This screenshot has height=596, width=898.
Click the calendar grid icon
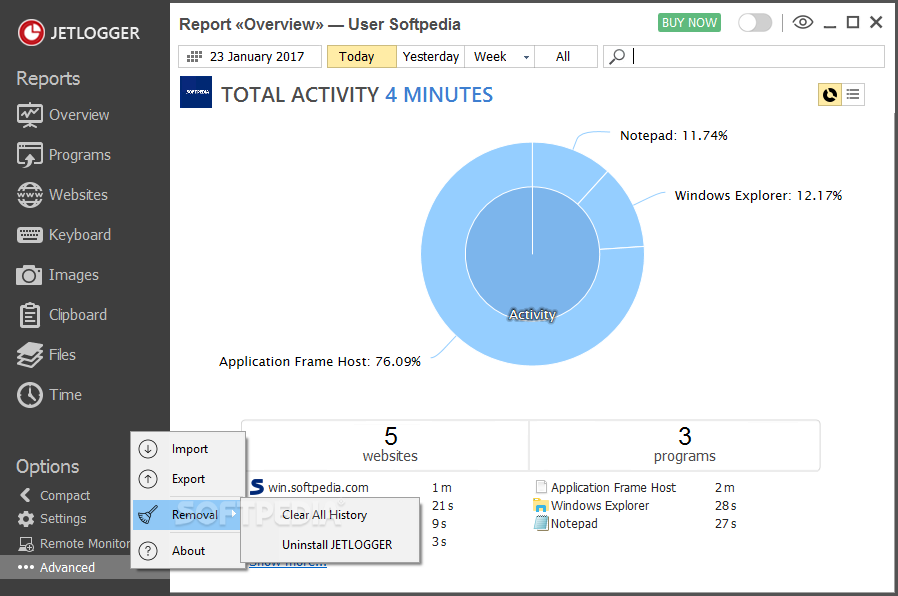[x=195, y=57]
